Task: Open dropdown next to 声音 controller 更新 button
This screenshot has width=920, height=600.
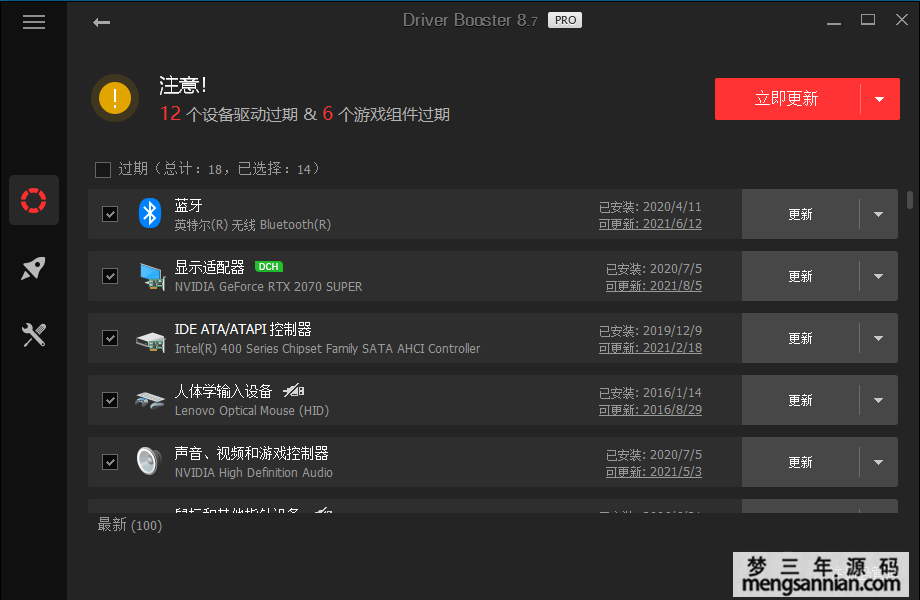Action: pyautogui.click(x=878, y=462)
